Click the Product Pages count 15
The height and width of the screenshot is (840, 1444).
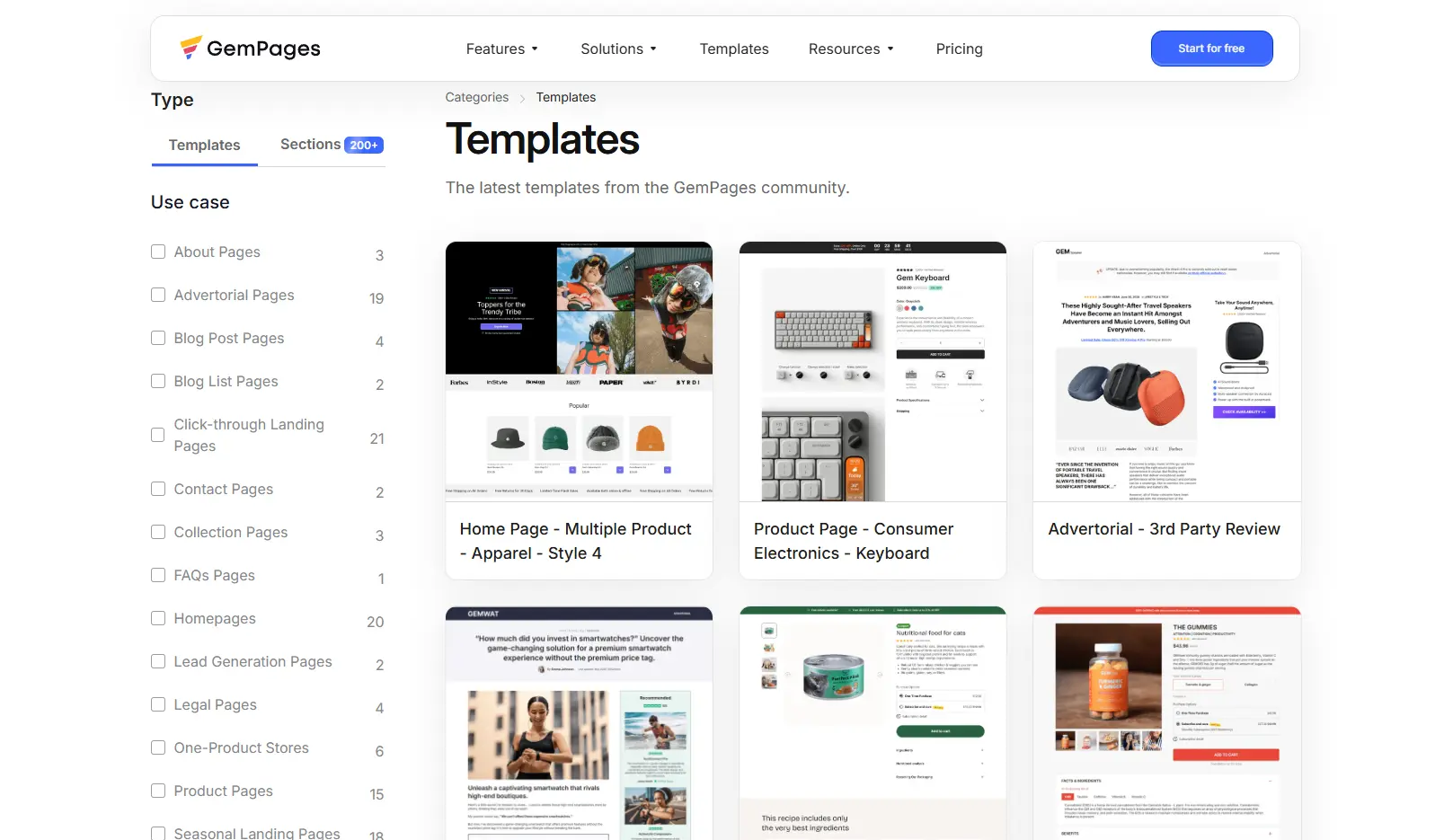(x=377, y=794)
